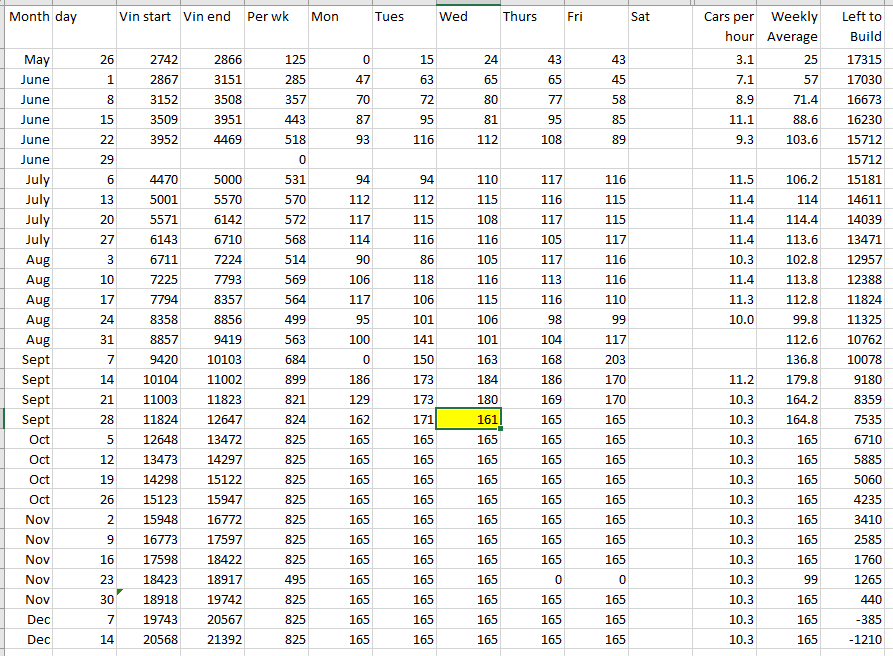Select the 'Weekly Average' header cell

[790, 27]
